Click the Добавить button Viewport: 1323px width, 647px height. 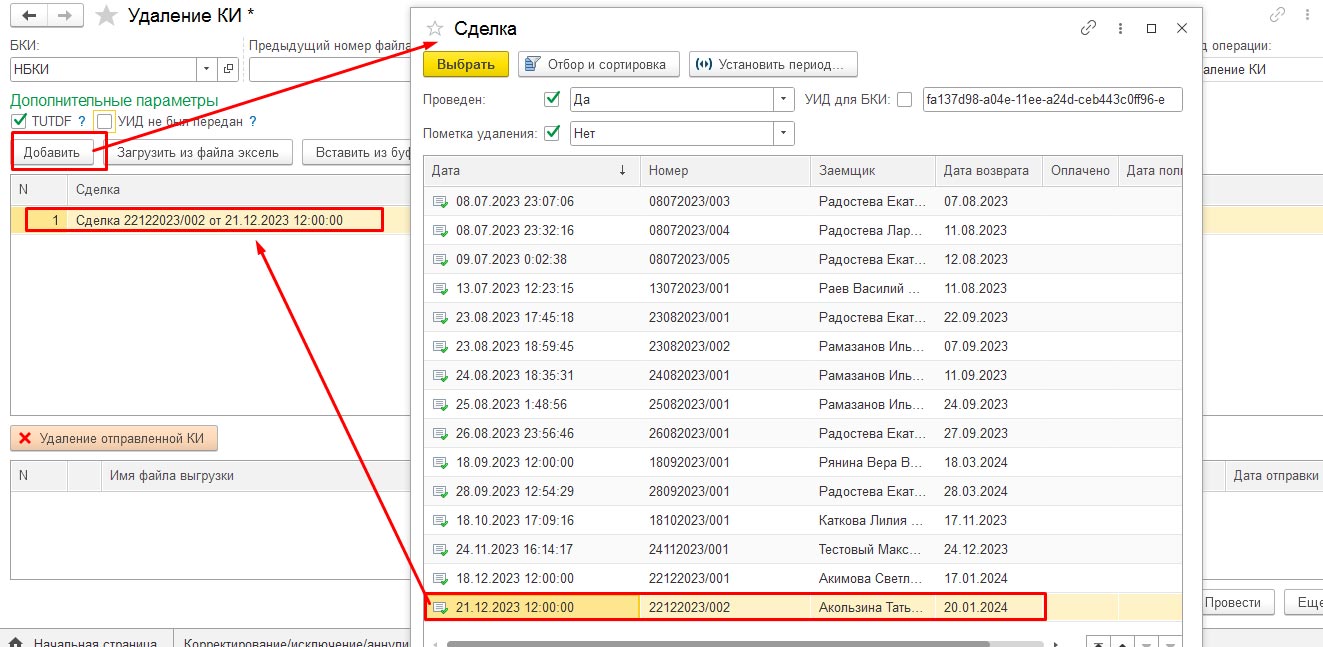coord(52,152)
